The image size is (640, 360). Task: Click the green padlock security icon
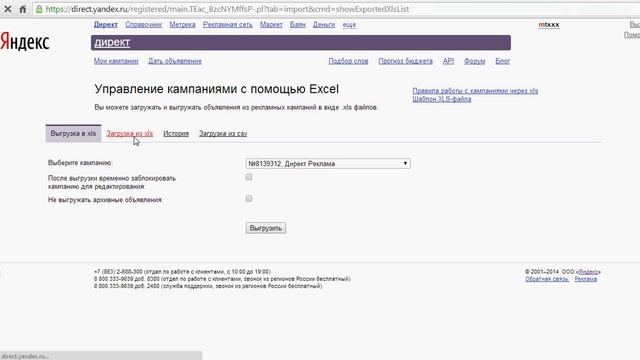coord(39,9)
